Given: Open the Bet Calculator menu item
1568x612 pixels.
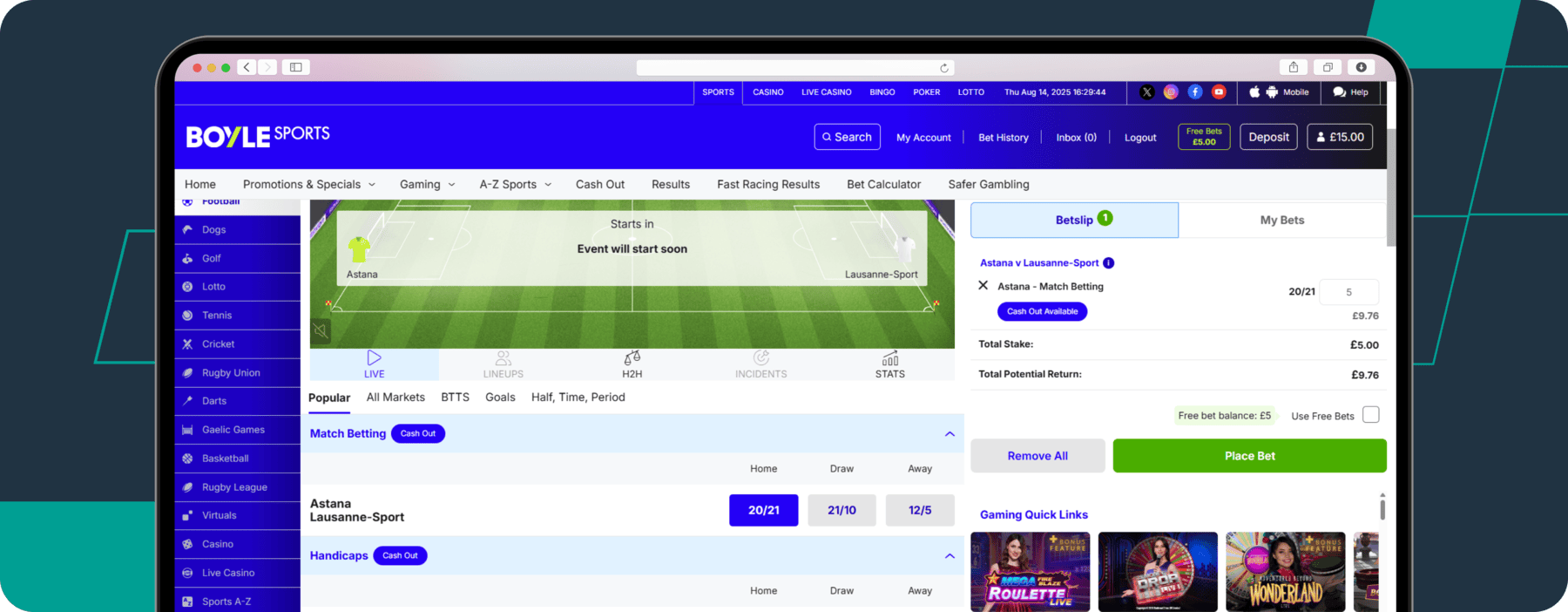Looking at the screenshot, I should (x=883, y=184).
